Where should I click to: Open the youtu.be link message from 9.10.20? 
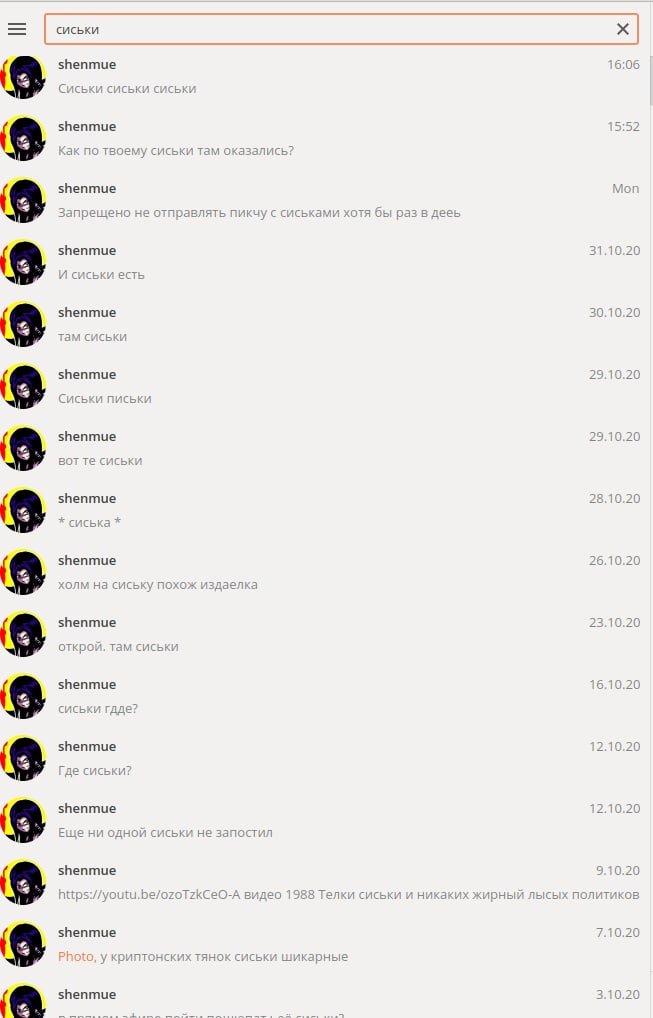point(326,882)
